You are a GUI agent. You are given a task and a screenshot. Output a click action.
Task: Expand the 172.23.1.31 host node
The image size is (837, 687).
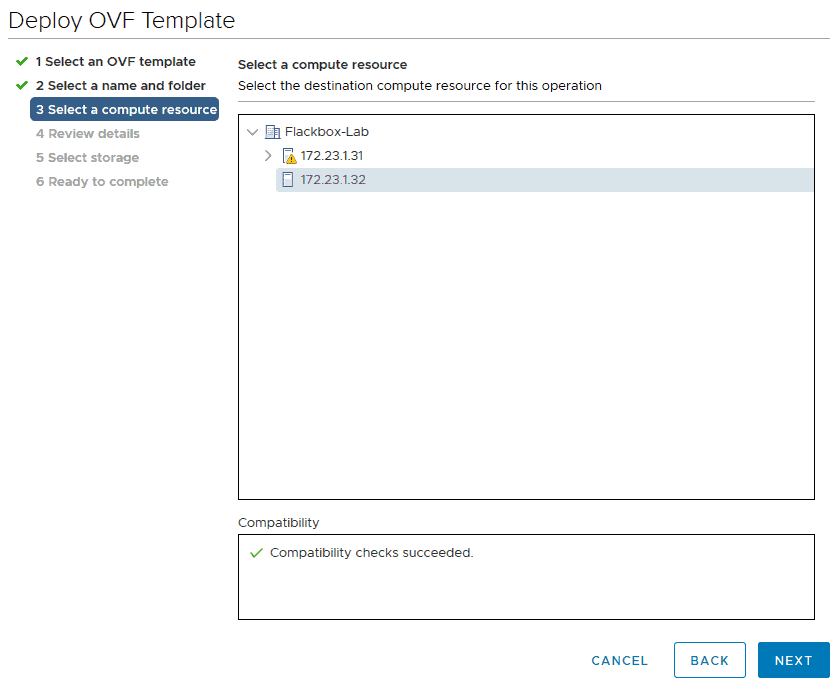point(268,156)
